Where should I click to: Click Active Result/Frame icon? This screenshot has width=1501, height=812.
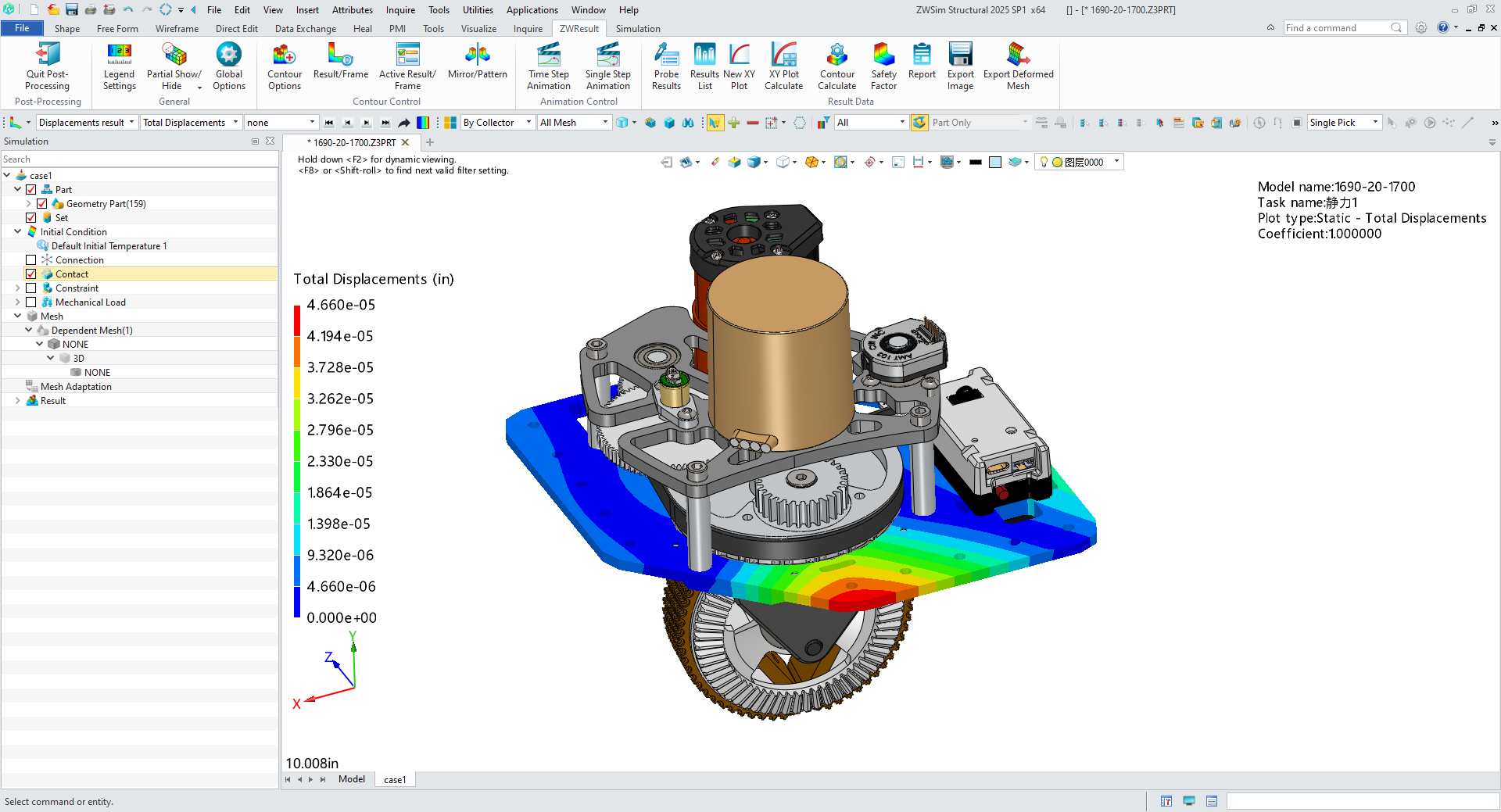(407, 54)
